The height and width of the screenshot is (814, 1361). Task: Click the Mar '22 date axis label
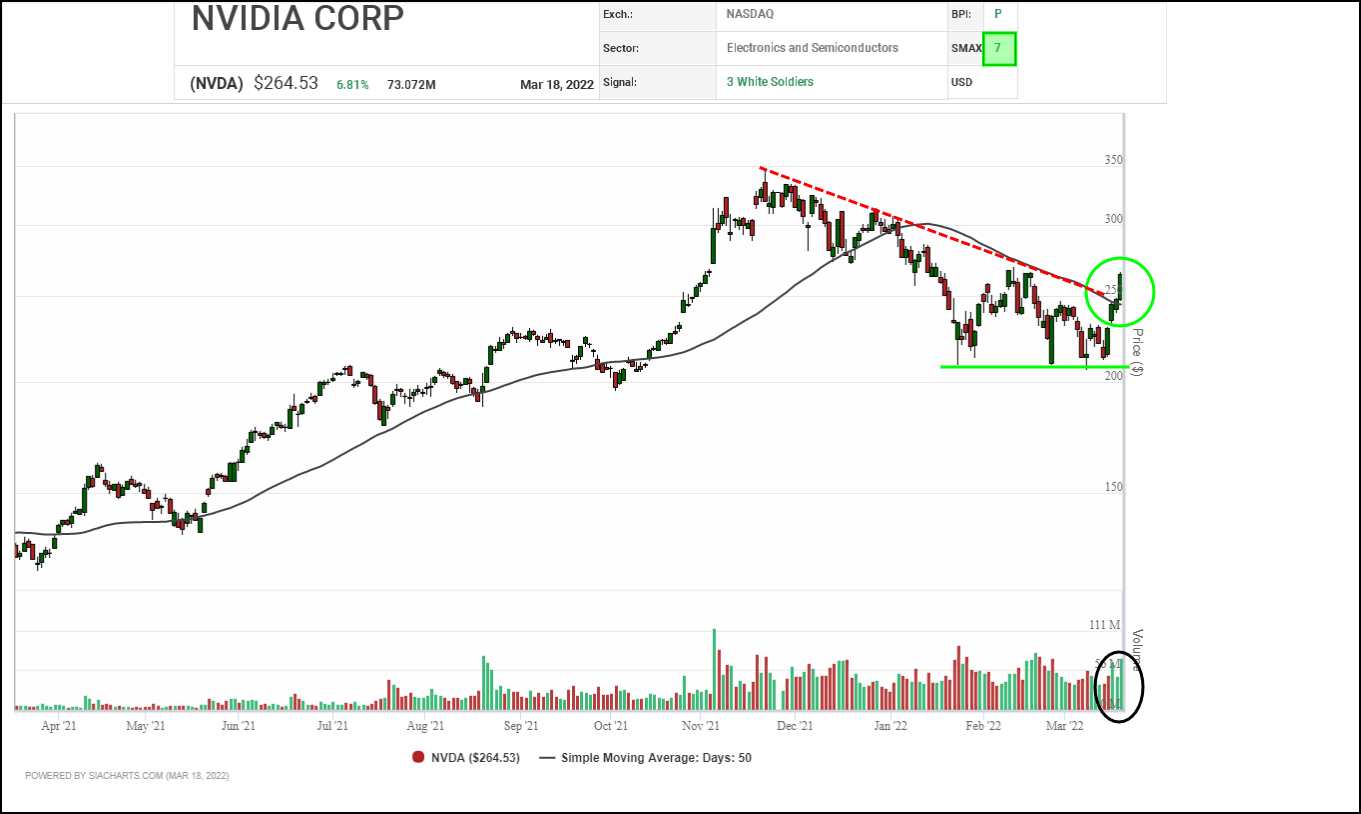pyautogui.click(x=1064, y=726)
